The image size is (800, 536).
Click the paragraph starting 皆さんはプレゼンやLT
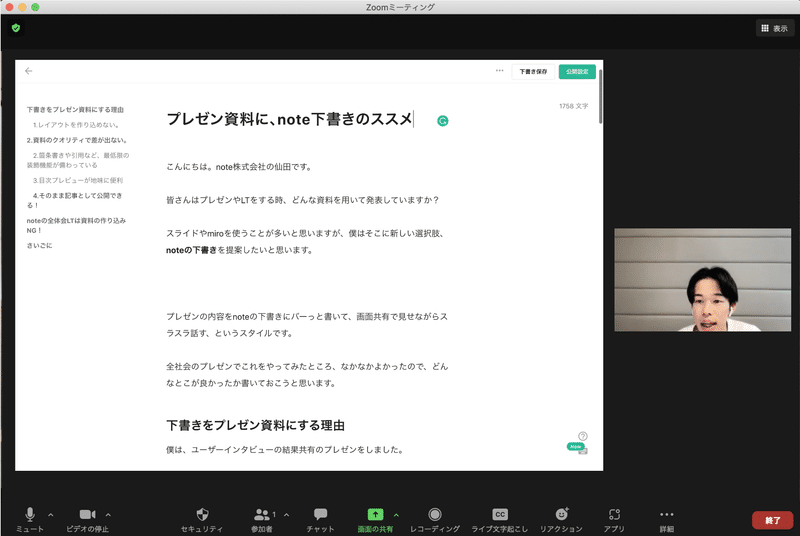[x=303, y=200]
